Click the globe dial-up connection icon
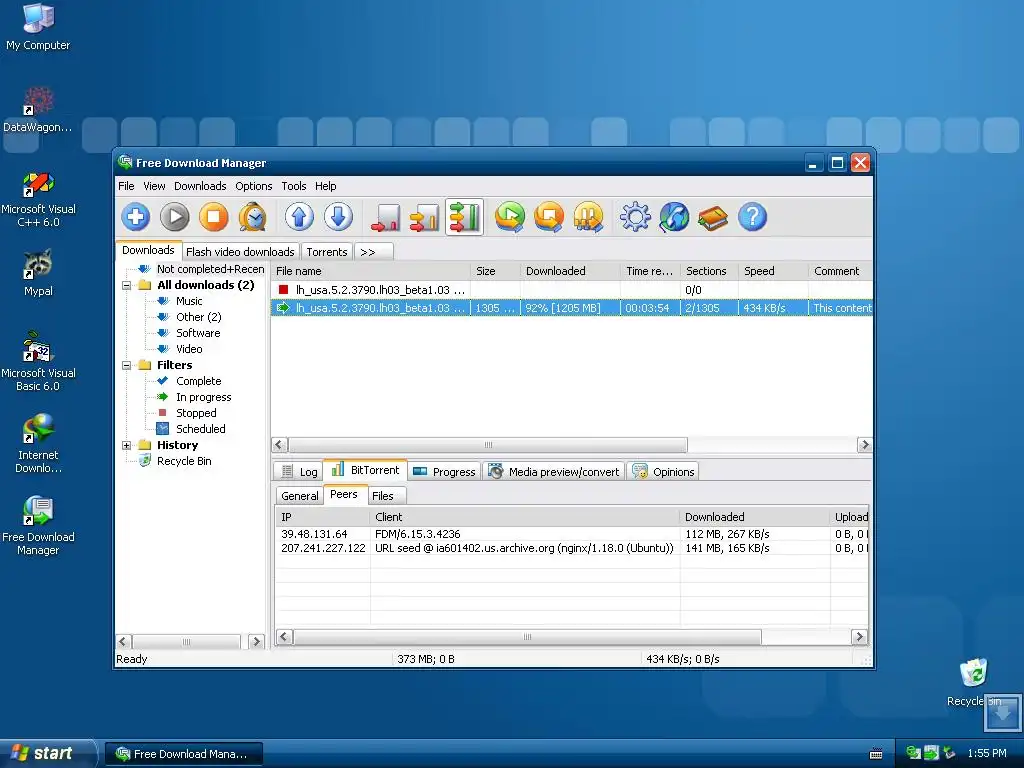Image resolution: width=1024 pixels, height=768 pixels. tap(674, 217)
